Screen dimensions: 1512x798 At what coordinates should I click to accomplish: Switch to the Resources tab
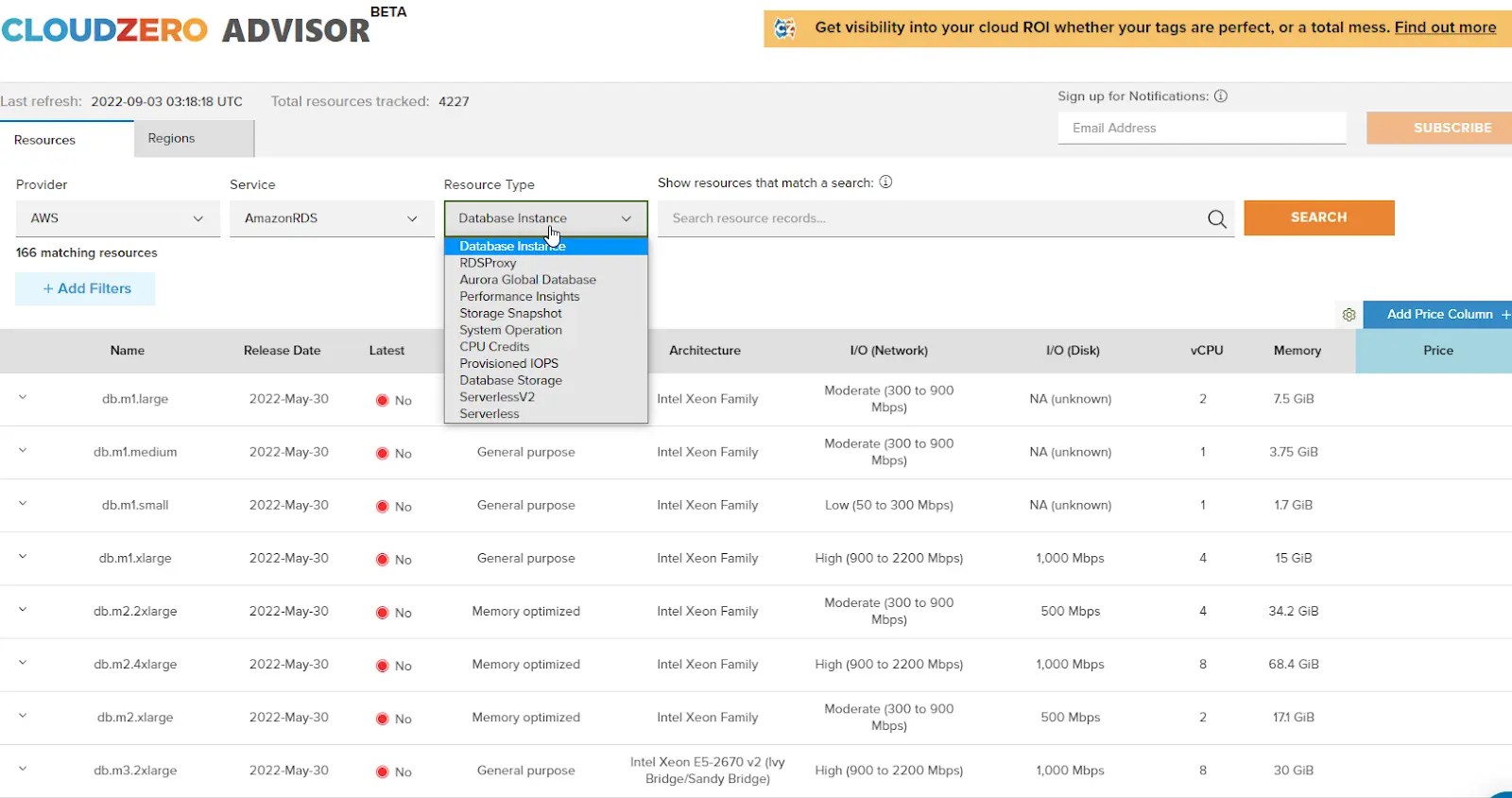66,140
